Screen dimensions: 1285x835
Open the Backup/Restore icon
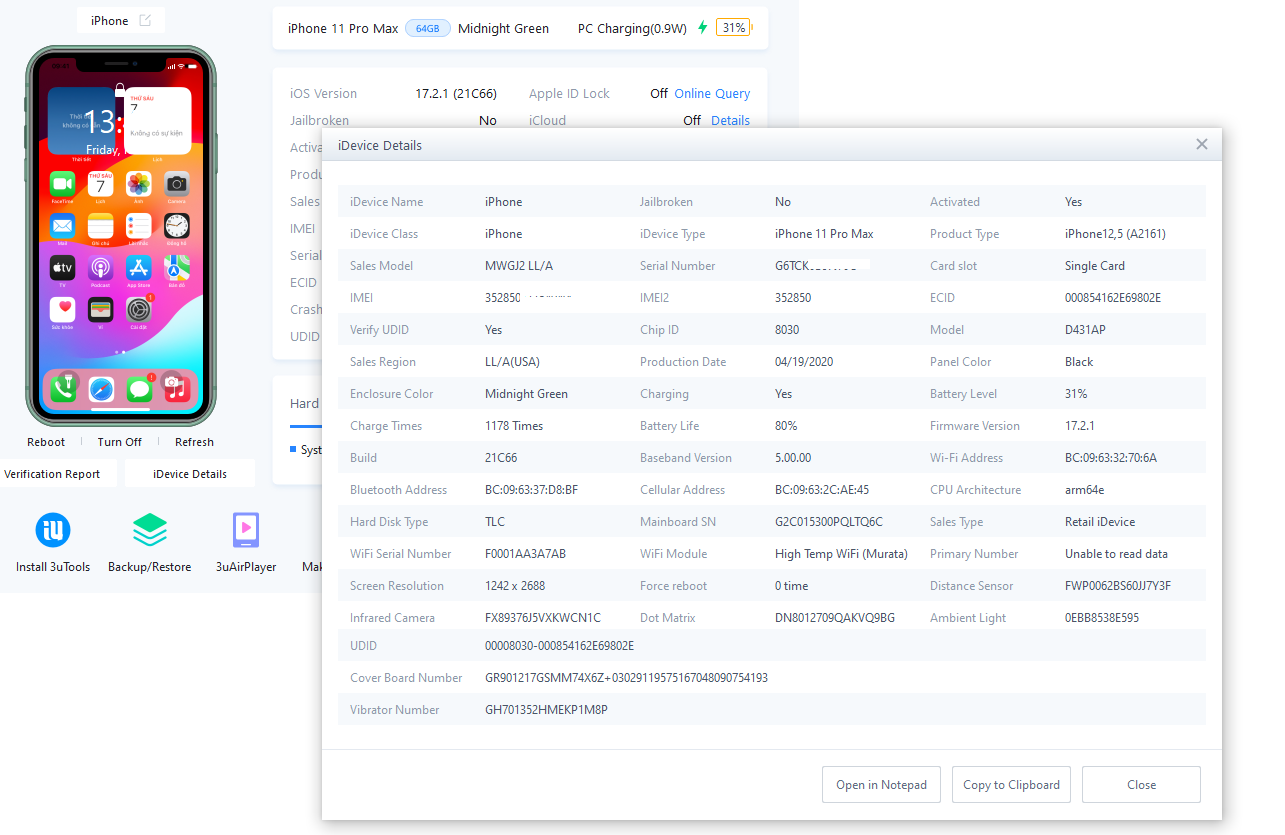pos(150,530)
